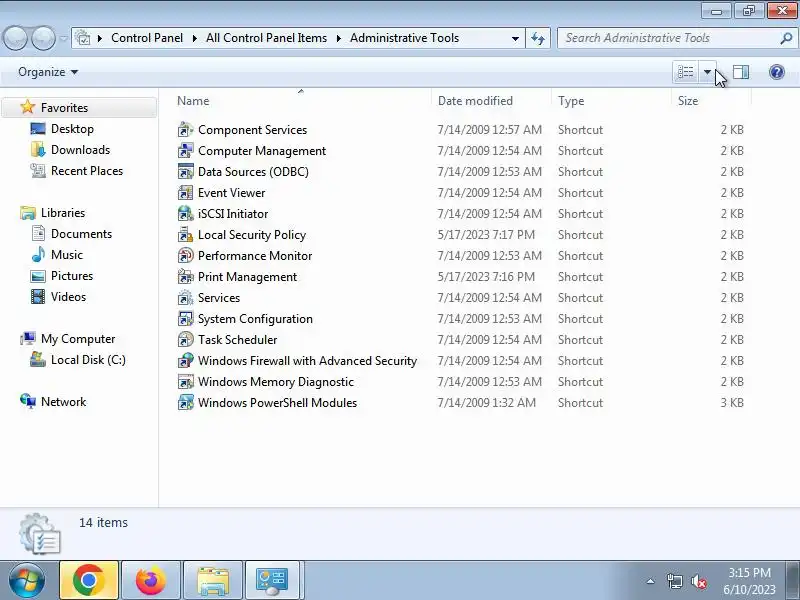The width and height of the screenshot is (800, 600).
Task: Open the address bar history dropdown
Action: (x=515, y=38)
